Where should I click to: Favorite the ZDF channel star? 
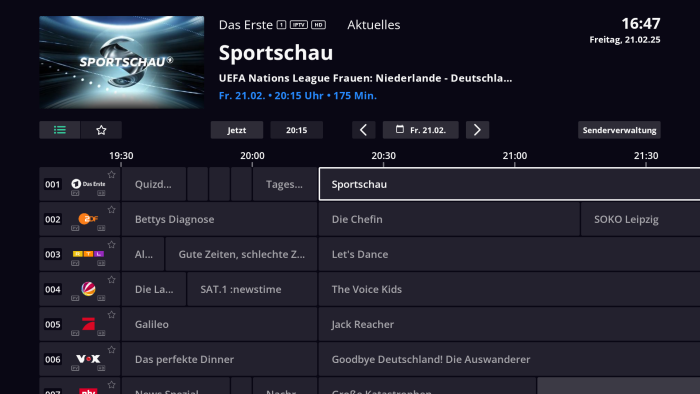pos(112,210)
